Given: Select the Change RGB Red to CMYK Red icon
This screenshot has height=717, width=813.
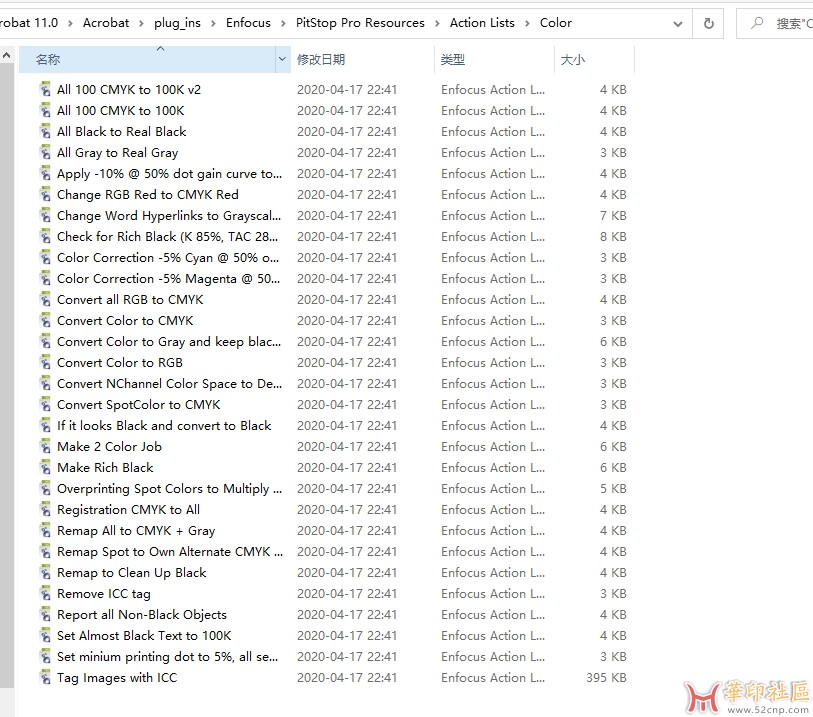Looking at the screenshot, I should (x=46, y=194).
